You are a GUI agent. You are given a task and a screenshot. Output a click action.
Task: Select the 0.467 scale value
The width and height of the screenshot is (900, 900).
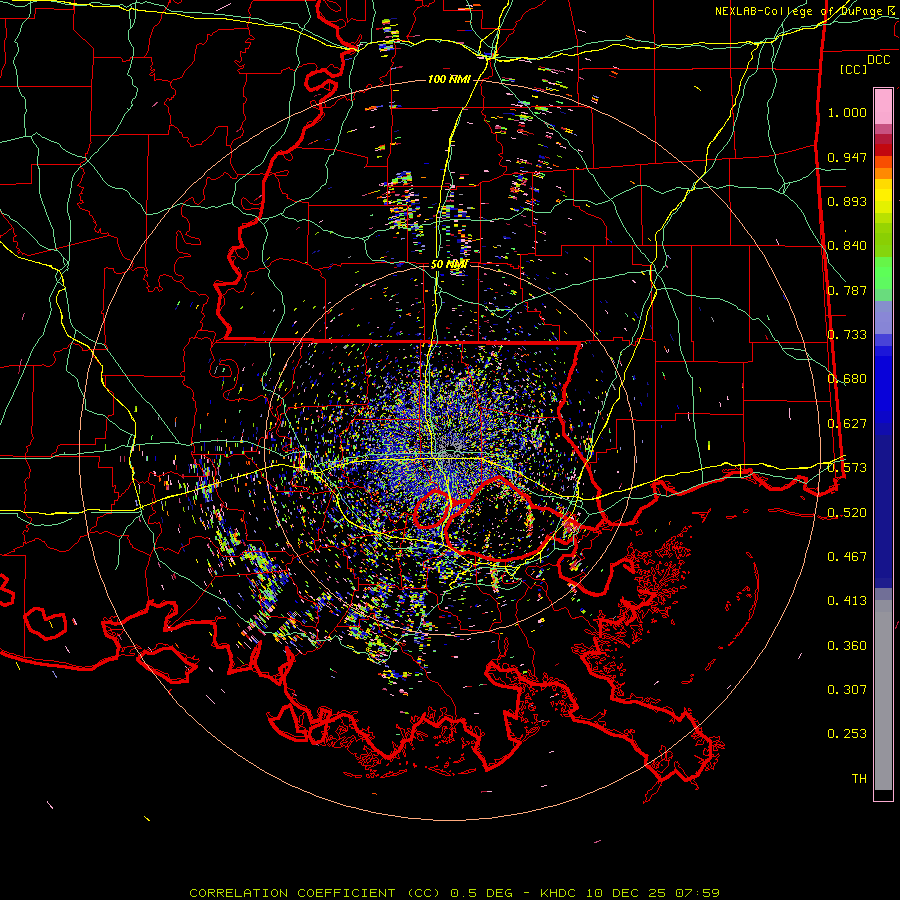pos(847,557)
